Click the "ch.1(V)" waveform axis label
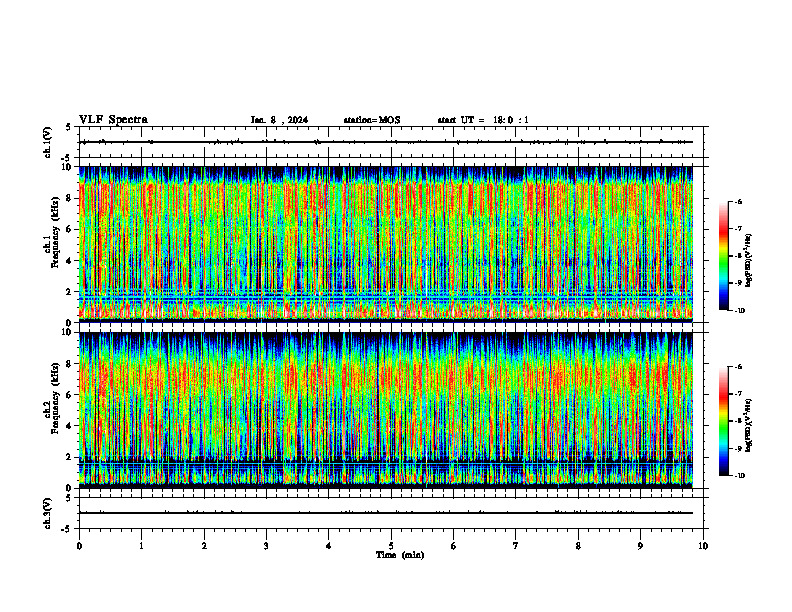Screen dimensions: 792x612 pos(48,142)
